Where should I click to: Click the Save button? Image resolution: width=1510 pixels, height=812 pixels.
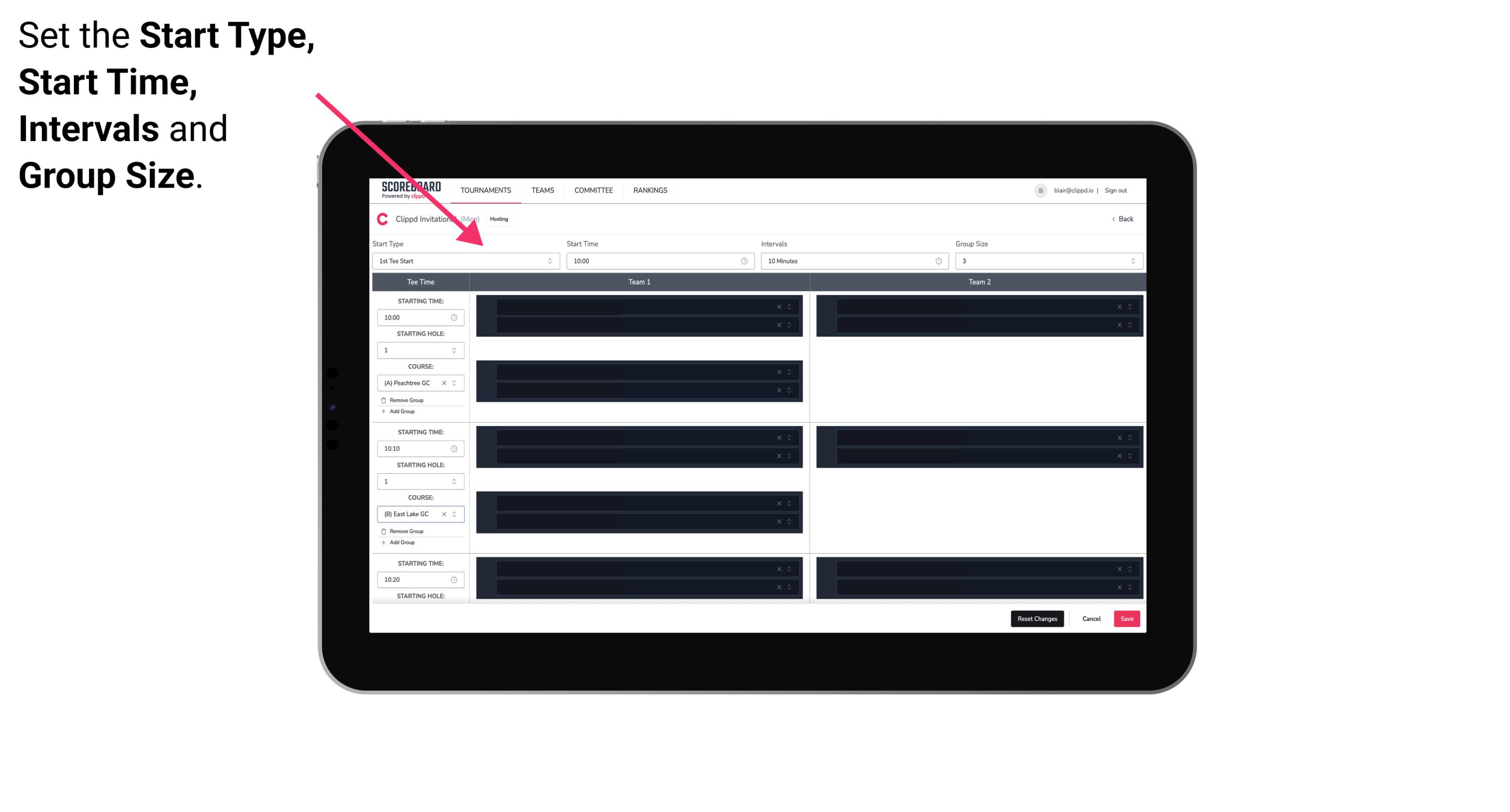coord(1127,618)
